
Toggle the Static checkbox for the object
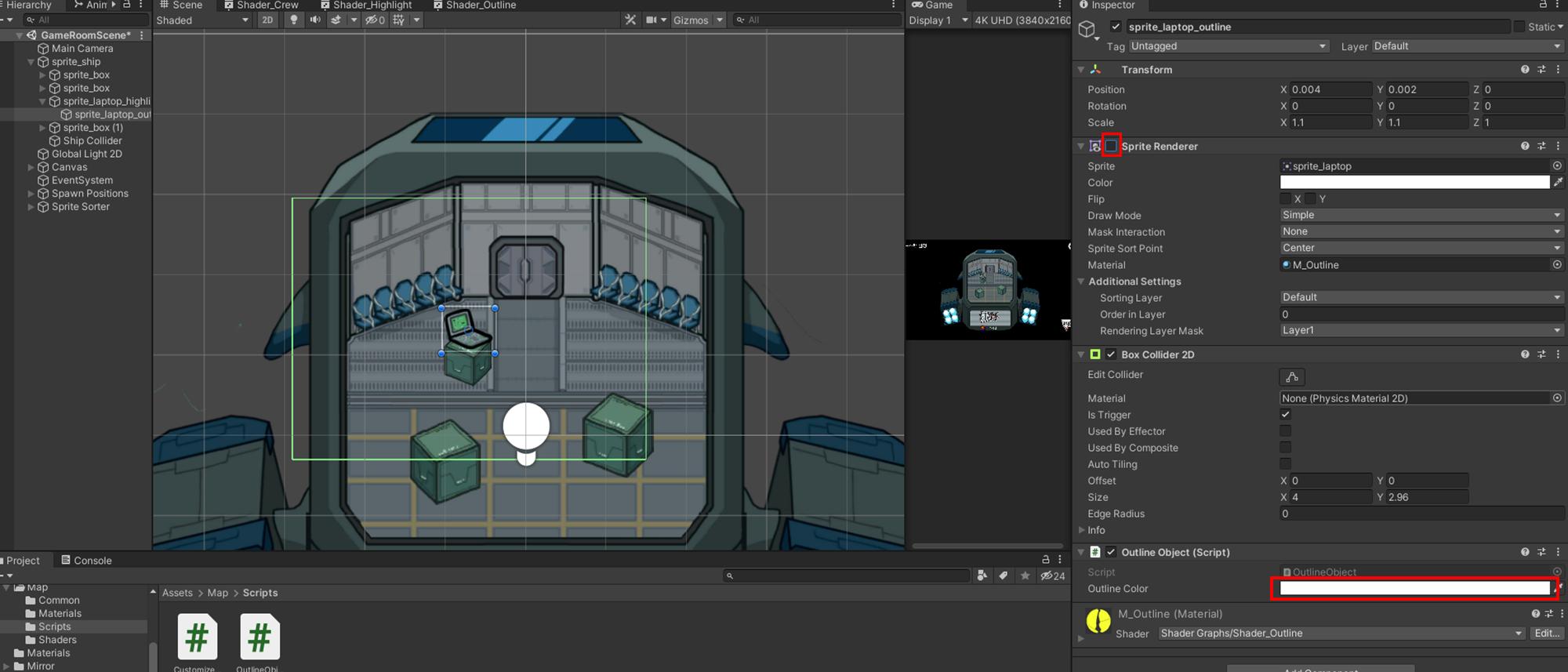(1519, 27)
